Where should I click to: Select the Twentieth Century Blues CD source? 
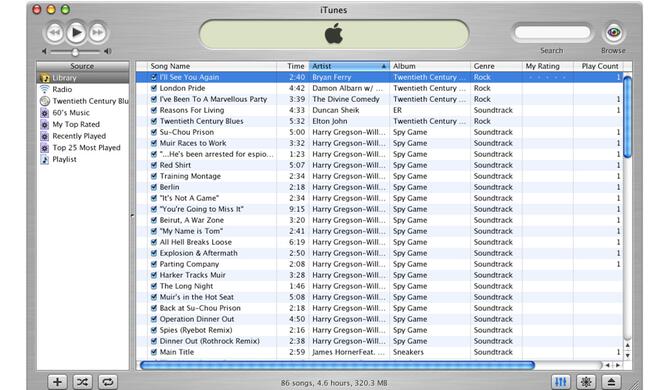pyautogui.click(x=82, y=101)
